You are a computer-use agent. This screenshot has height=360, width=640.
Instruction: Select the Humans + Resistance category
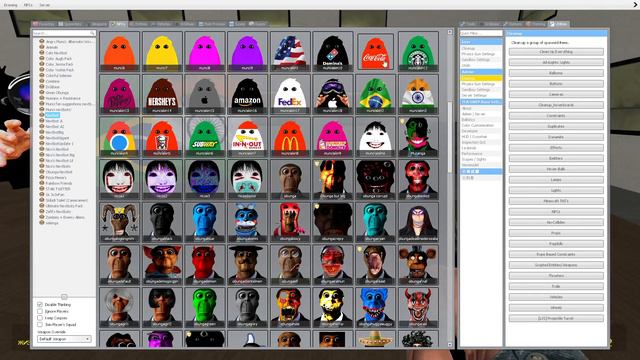pos(63,98)
